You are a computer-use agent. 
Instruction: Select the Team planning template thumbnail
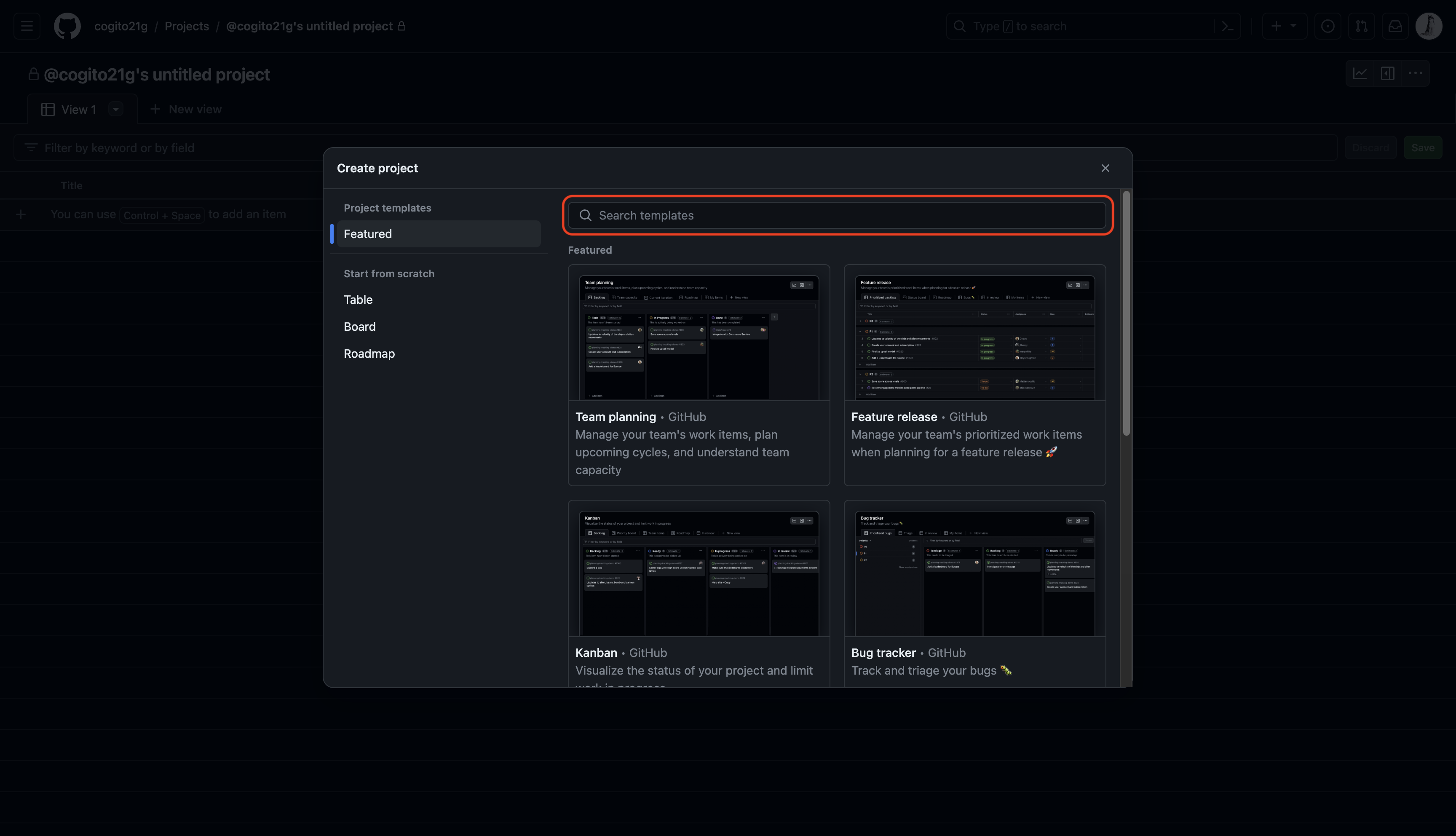(x=699, y=338)
